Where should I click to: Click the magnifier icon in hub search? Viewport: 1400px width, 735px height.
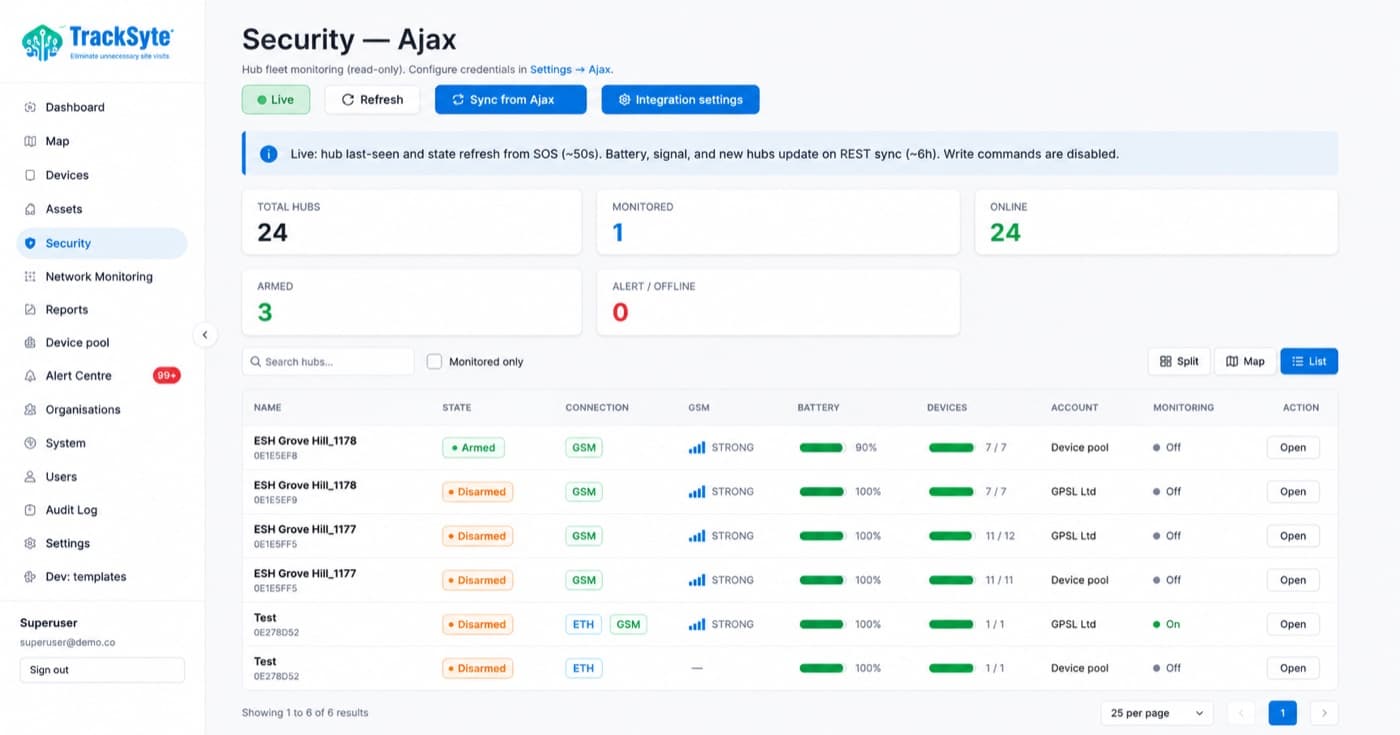pos(256,362)
